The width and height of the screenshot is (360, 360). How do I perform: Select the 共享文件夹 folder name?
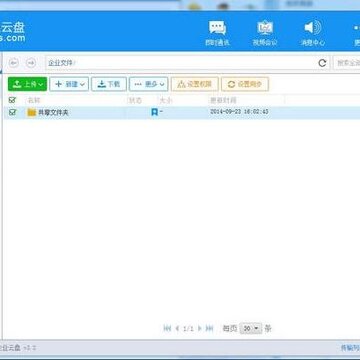[53, 113]
